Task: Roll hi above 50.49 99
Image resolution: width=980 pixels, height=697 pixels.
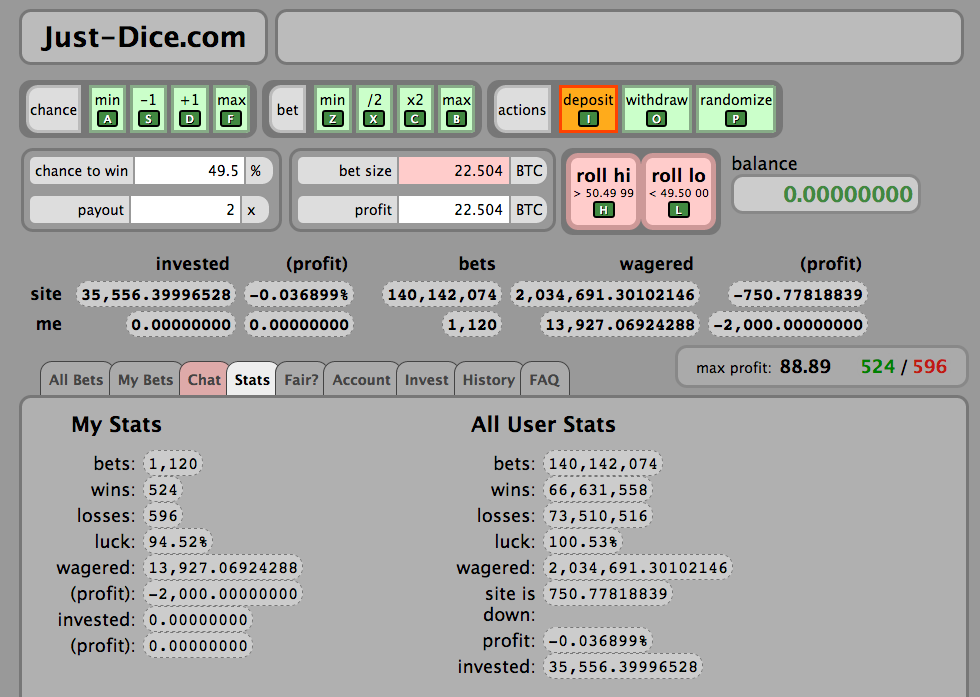Action: [604, 193]
